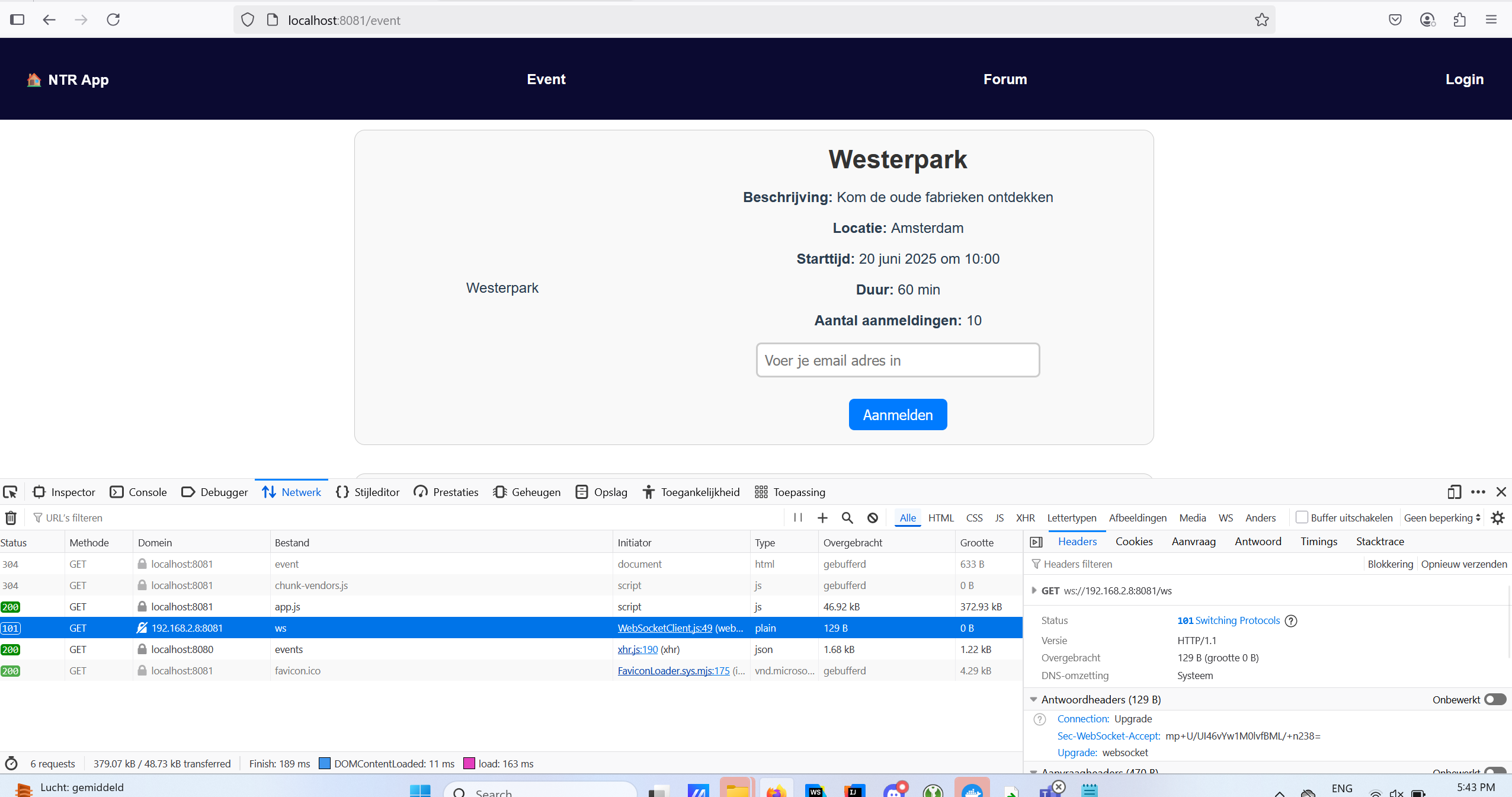The height and width of the screenshot is (797, 1512).
Task: Collapse the Antwoordheaders section
Action: pos(1034,700)
